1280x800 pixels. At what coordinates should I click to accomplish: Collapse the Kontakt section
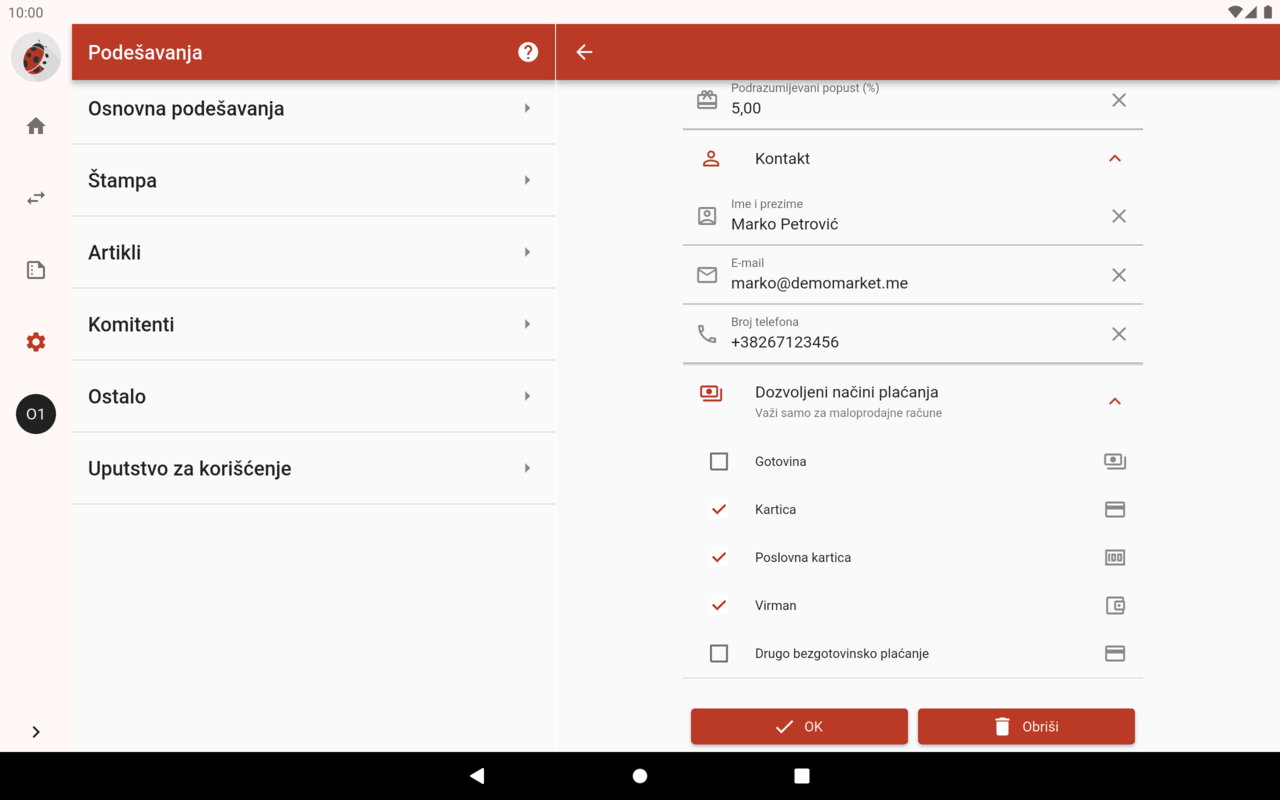point(1115,159)
